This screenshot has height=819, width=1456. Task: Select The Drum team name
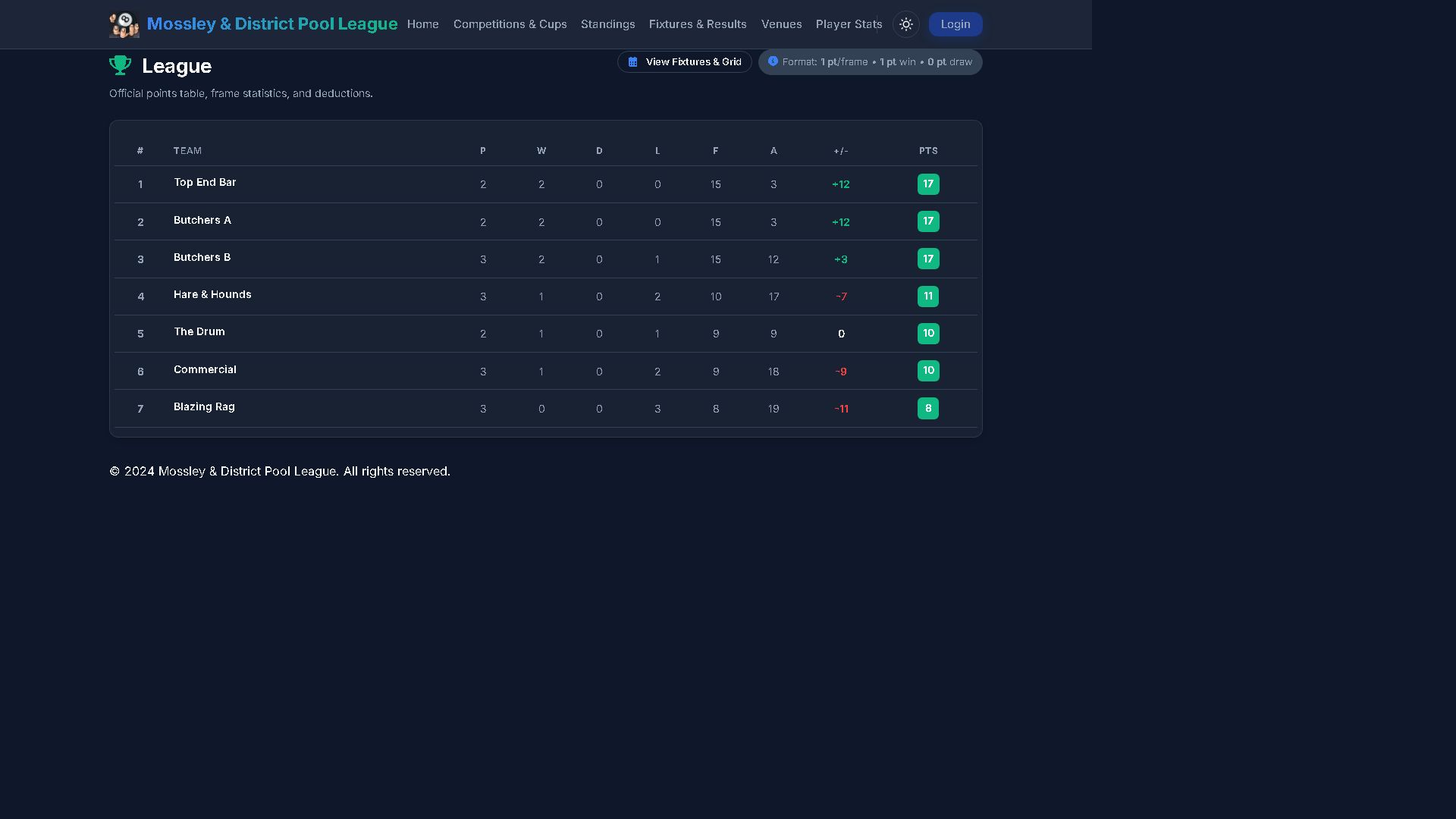(199, 332)
